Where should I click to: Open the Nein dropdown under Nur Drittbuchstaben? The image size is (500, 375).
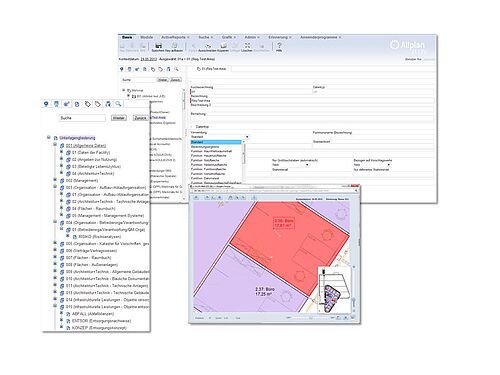[x=307, y=165]
